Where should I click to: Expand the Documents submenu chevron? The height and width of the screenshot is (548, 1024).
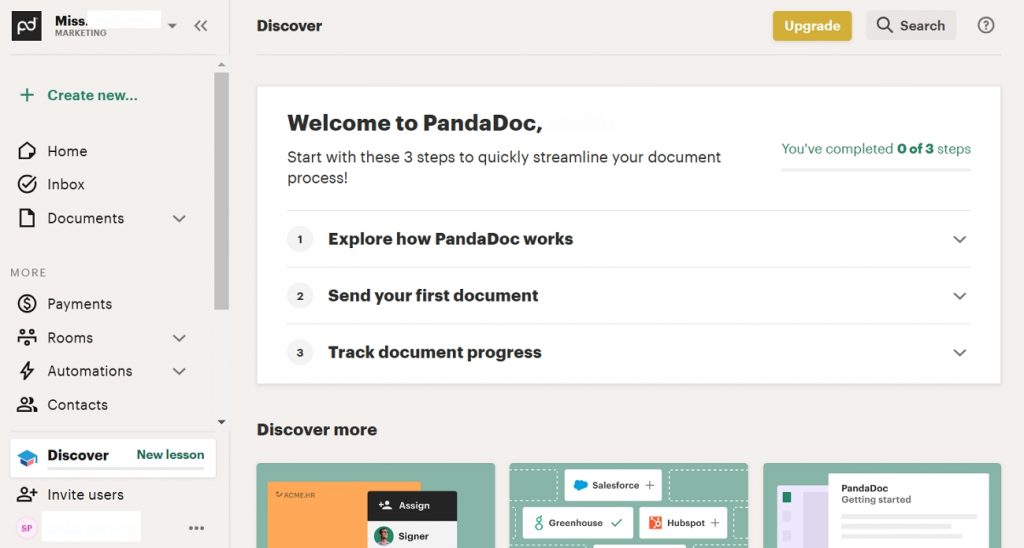(179, 219)
